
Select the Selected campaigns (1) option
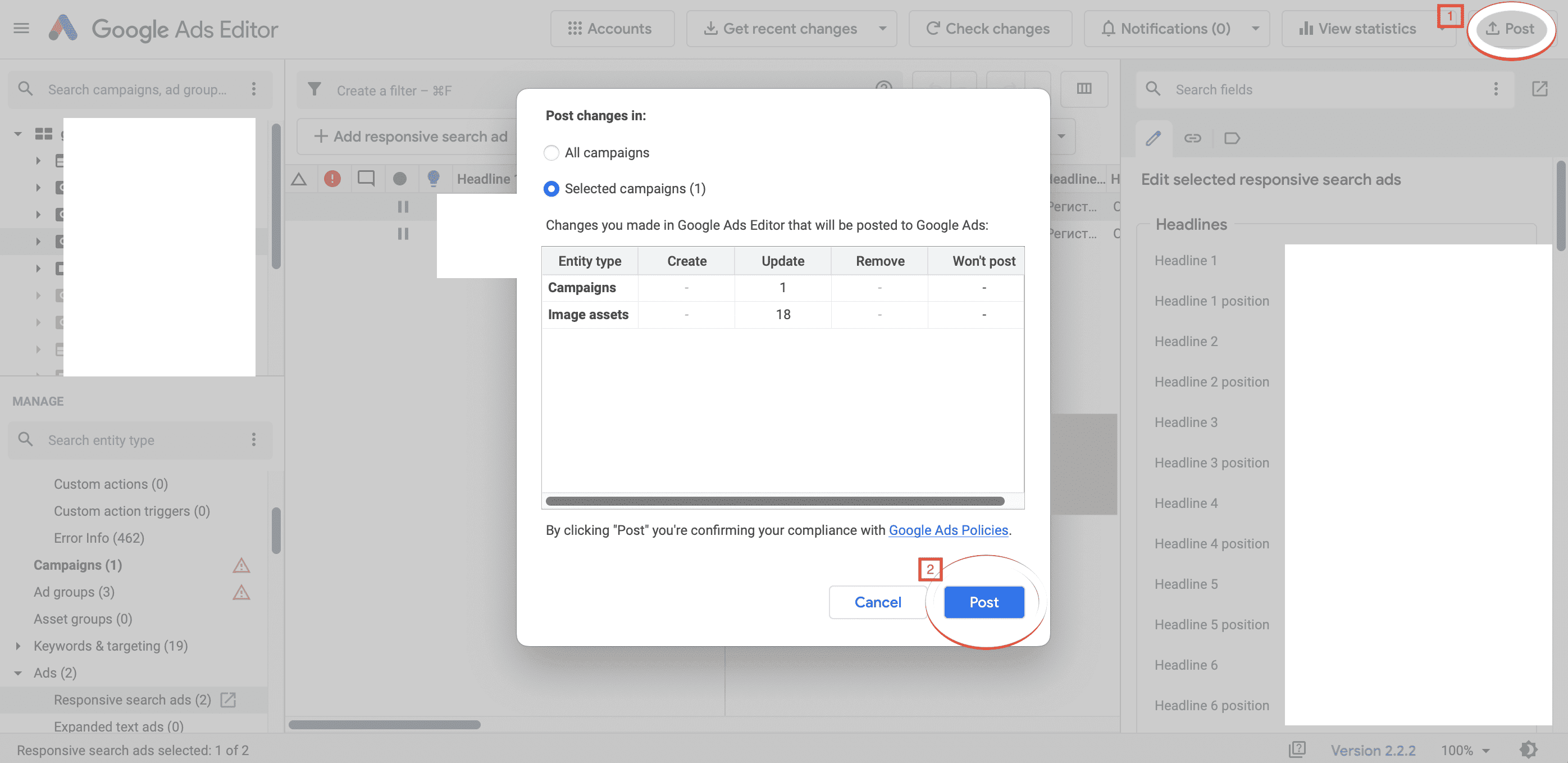(625, 189)
